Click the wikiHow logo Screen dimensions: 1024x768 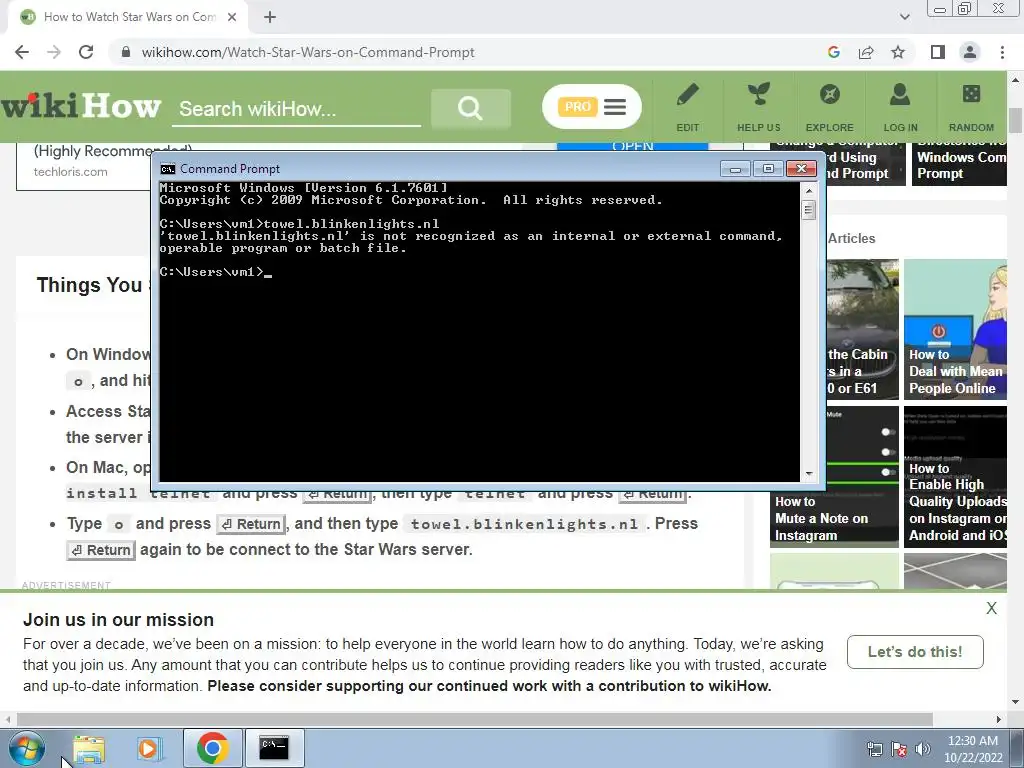81,105
